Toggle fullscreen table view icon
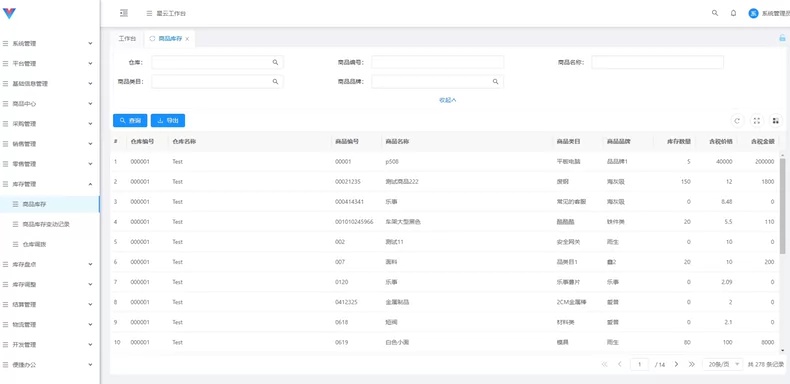The width and height of the screenshot is (790, 384). (756, 120)
